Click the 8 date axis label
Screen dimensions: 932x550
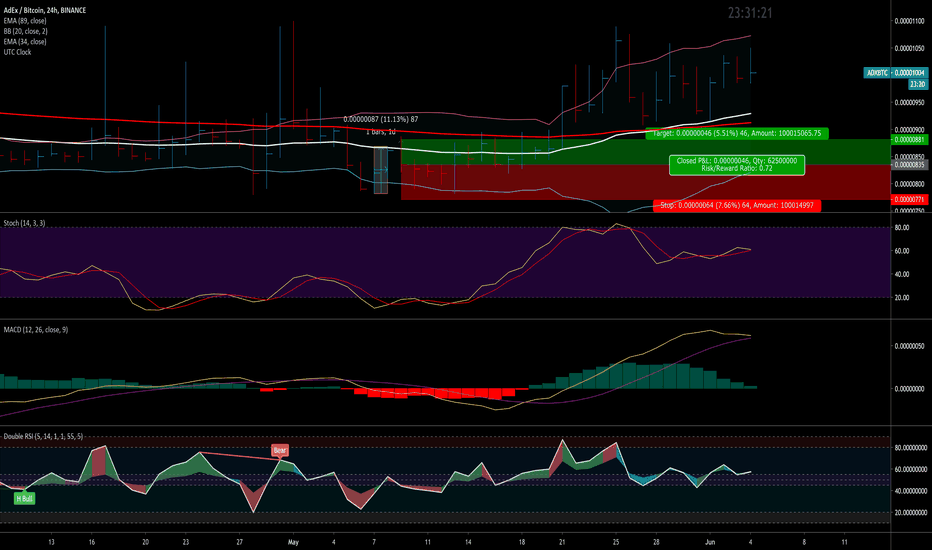point(804,542)
